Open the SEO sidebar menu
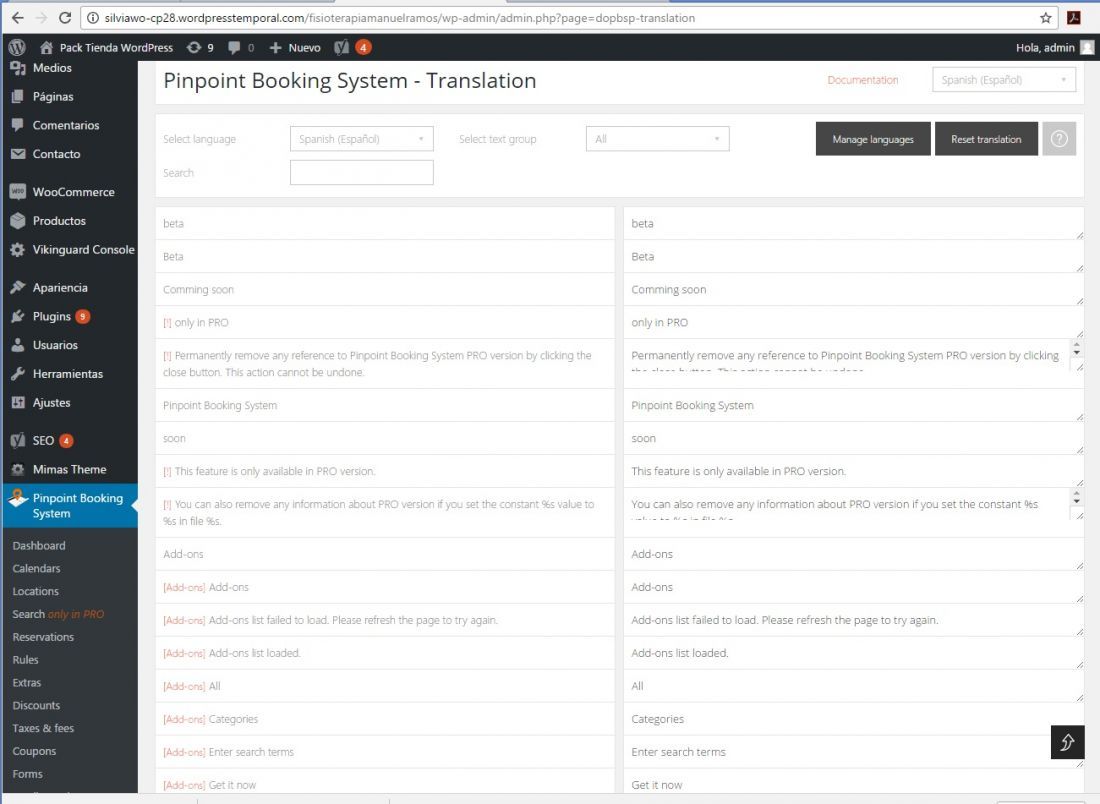 click(x=42, y=441)
